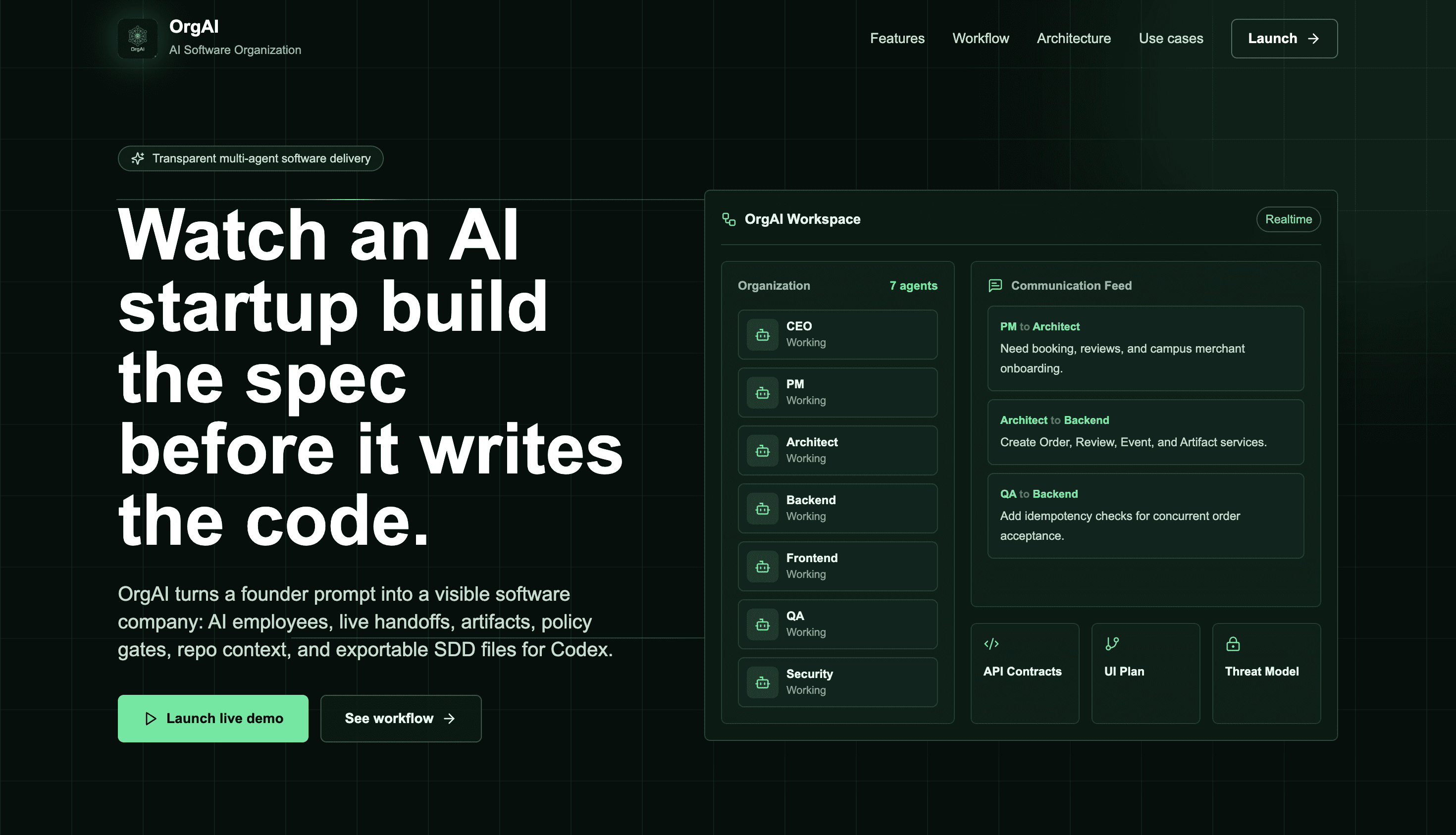The height and width of the screenshot is (835, 1456).
Task: Click the Security agent robot icon
Action: (762, 682)
